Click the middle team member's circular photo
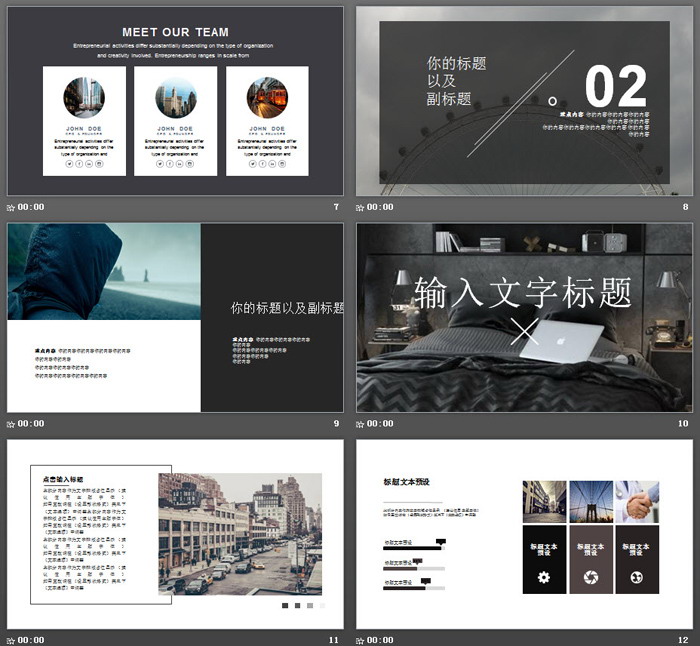Screen dimensions: 700x646 click(x=176, y=98)
